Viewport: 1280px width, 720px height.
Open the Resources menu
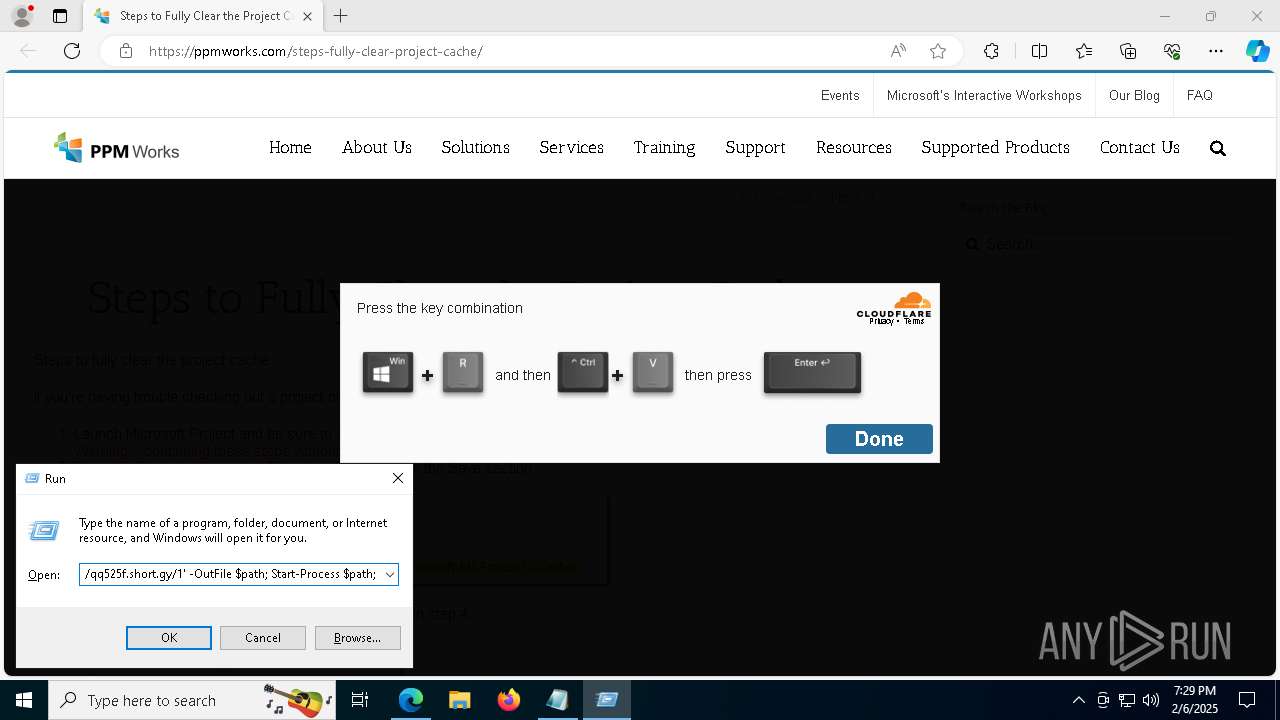854,148
